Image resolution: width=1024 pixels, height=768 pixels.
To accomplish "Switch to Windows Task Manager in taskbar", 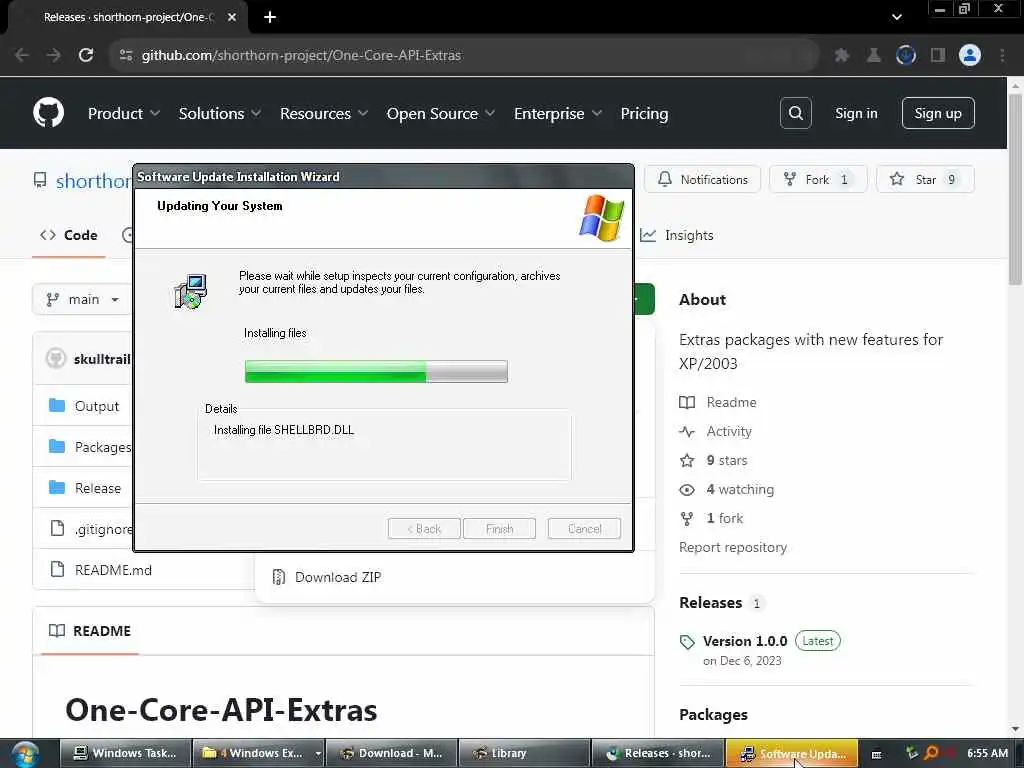I will tap(125, 754).
